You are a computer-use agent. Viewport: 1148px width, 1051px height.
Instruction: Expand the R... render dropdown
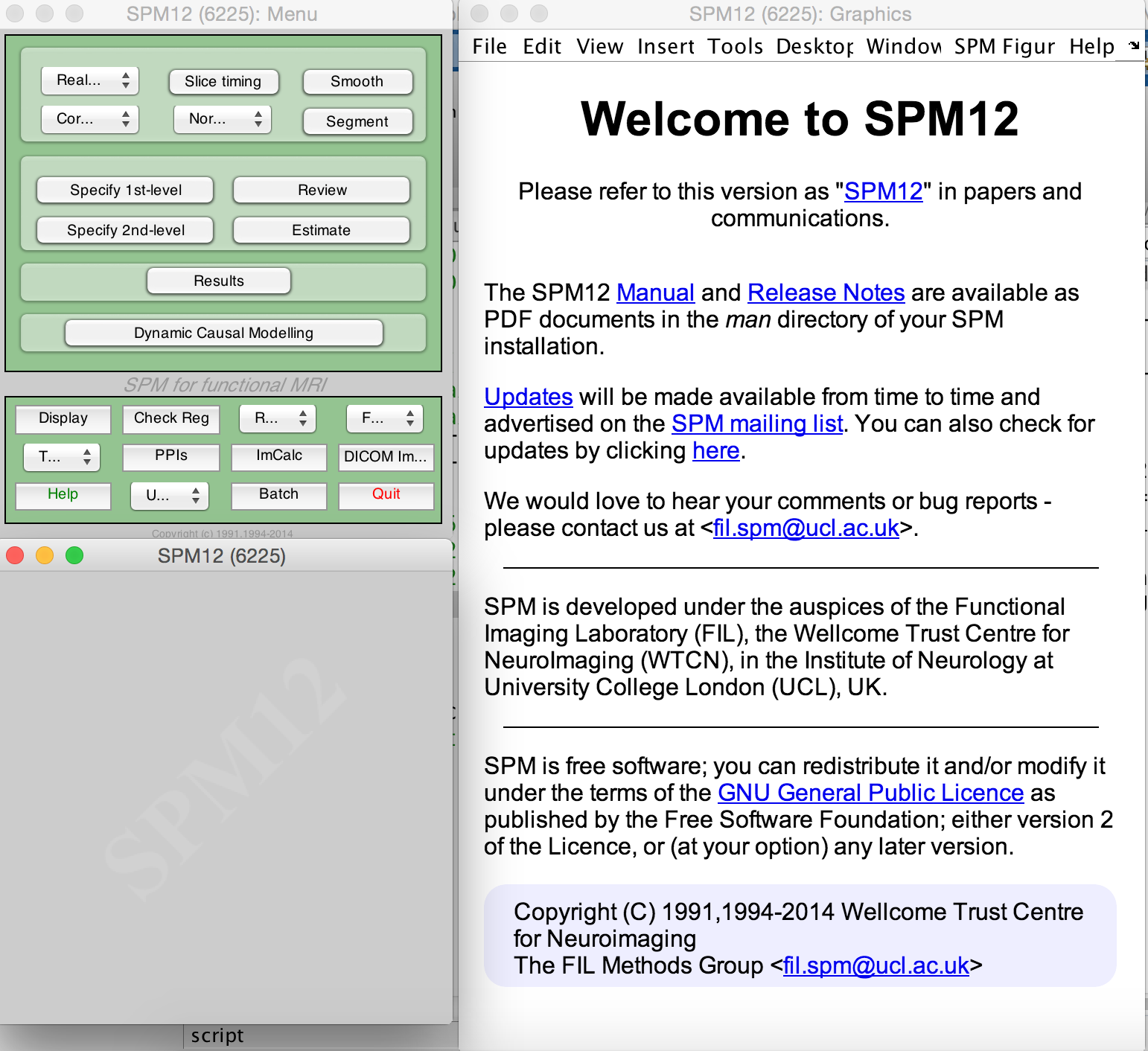[278, 418]
